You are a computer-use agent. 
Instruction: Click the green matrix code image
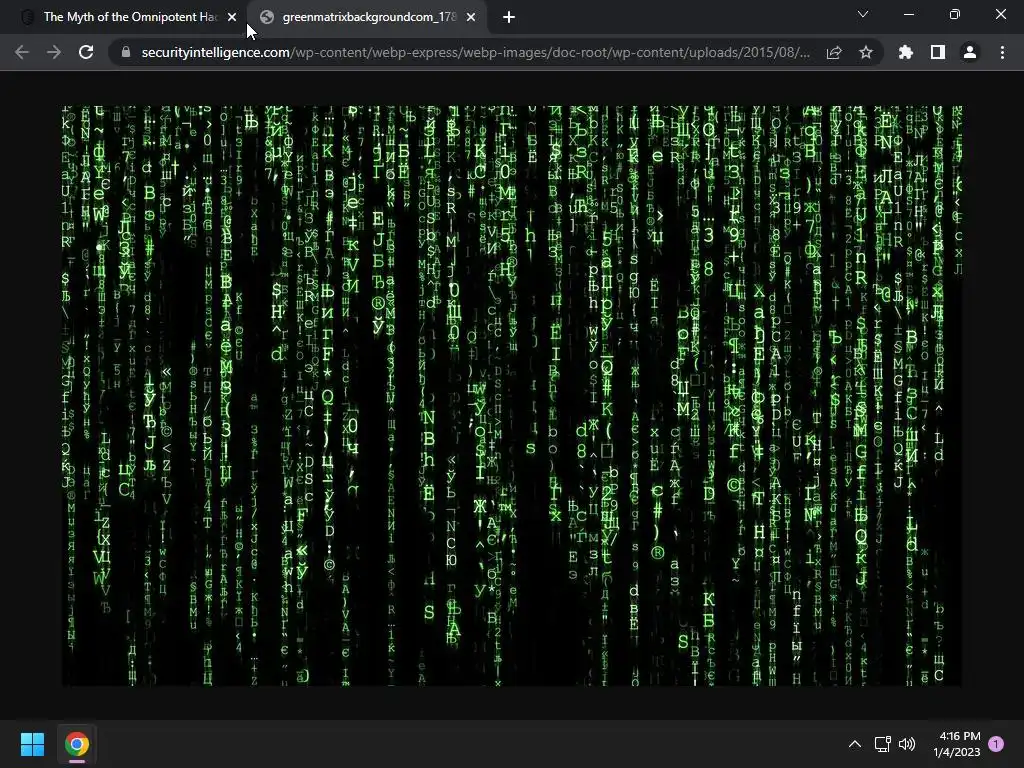click(511, 396)
